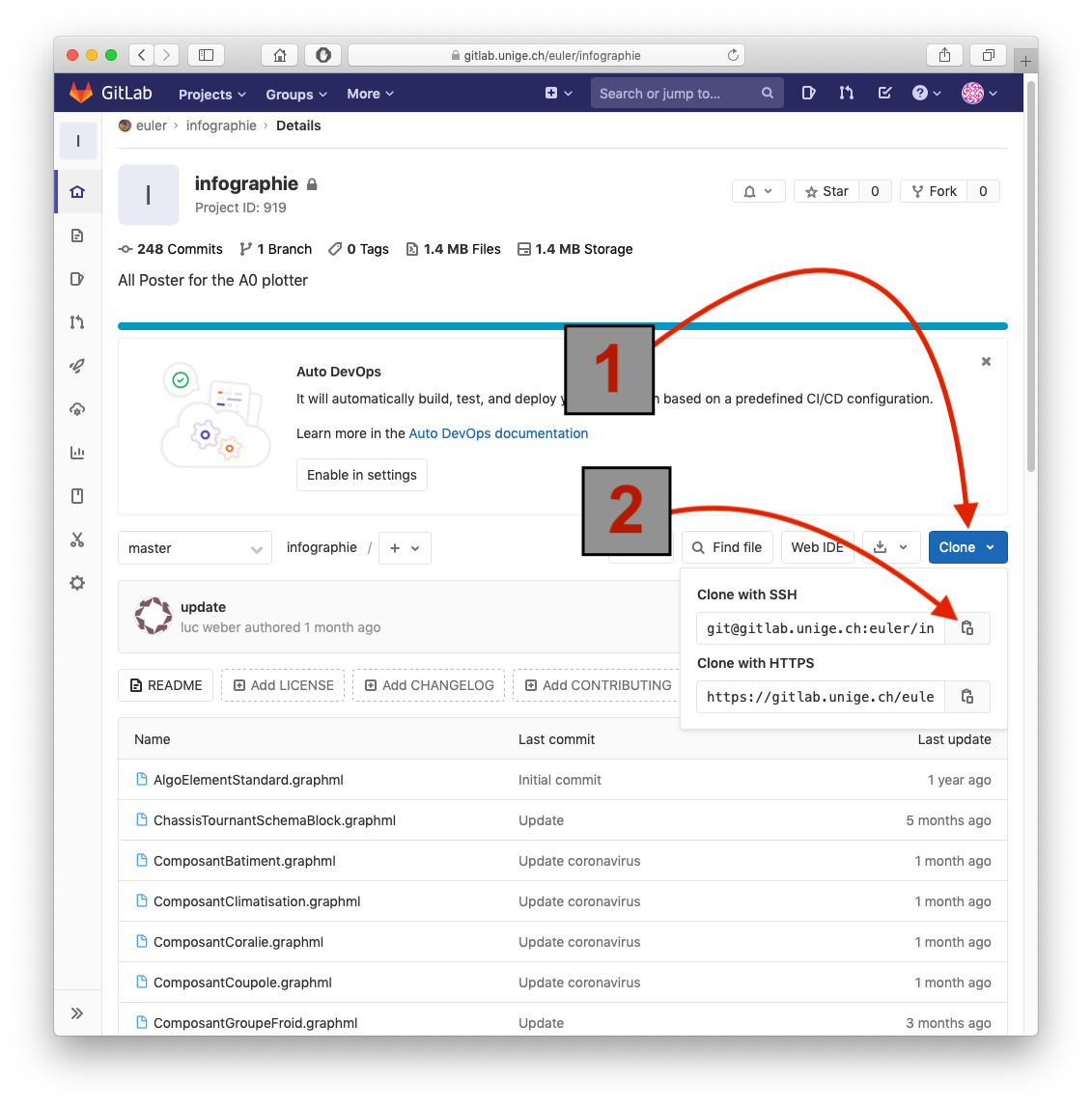Image resolution: width=1092 pixels, height=1107 pixels.
Task: Copy the SSH clone URL
Action: point(967,628)
